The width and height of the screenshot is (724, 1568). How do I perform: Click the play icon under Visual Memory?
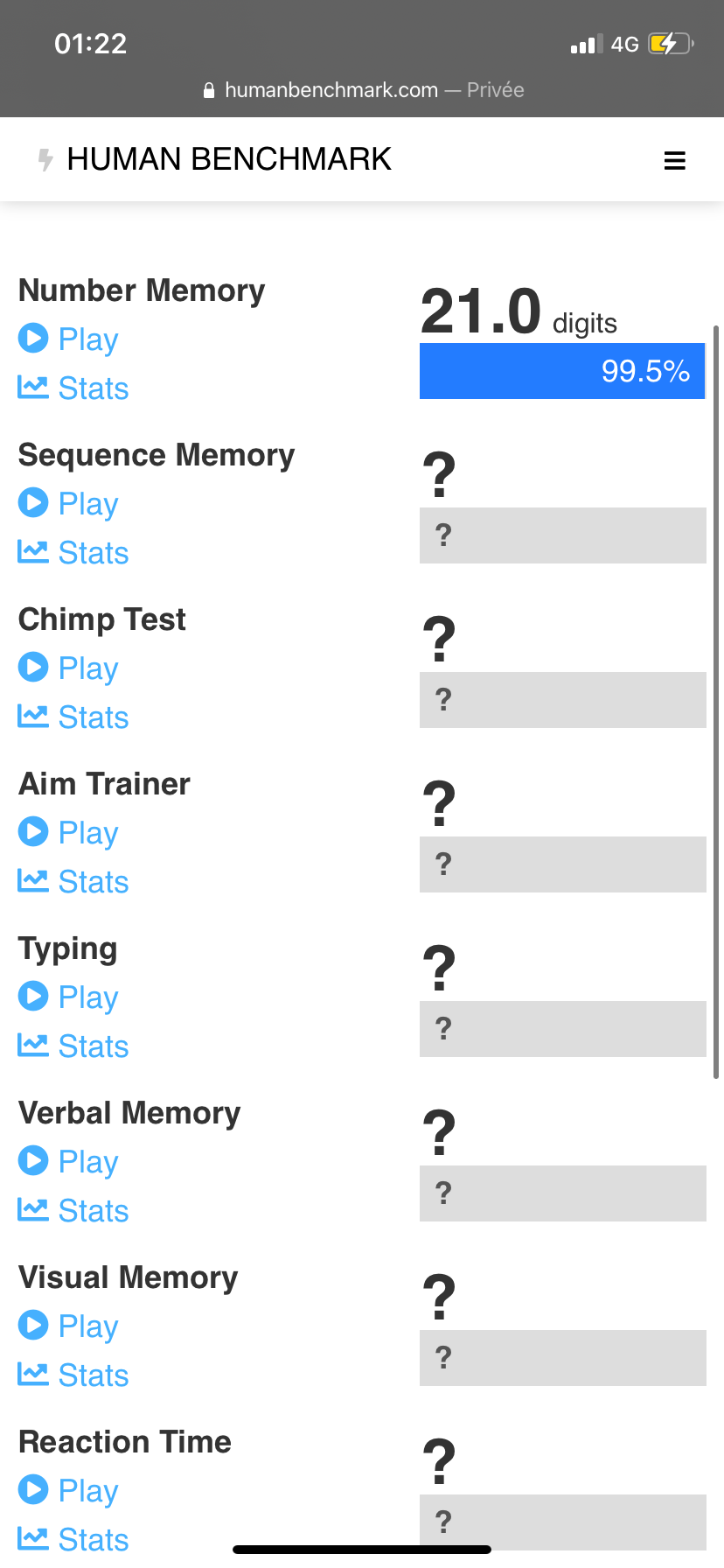33,1325
